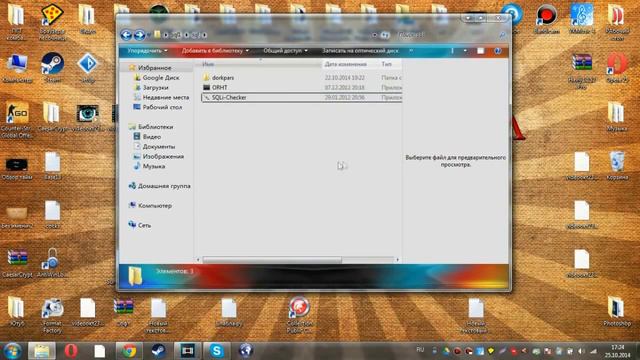
Task: Open Explorer help question-mark icon
Action: coord(497,51)
